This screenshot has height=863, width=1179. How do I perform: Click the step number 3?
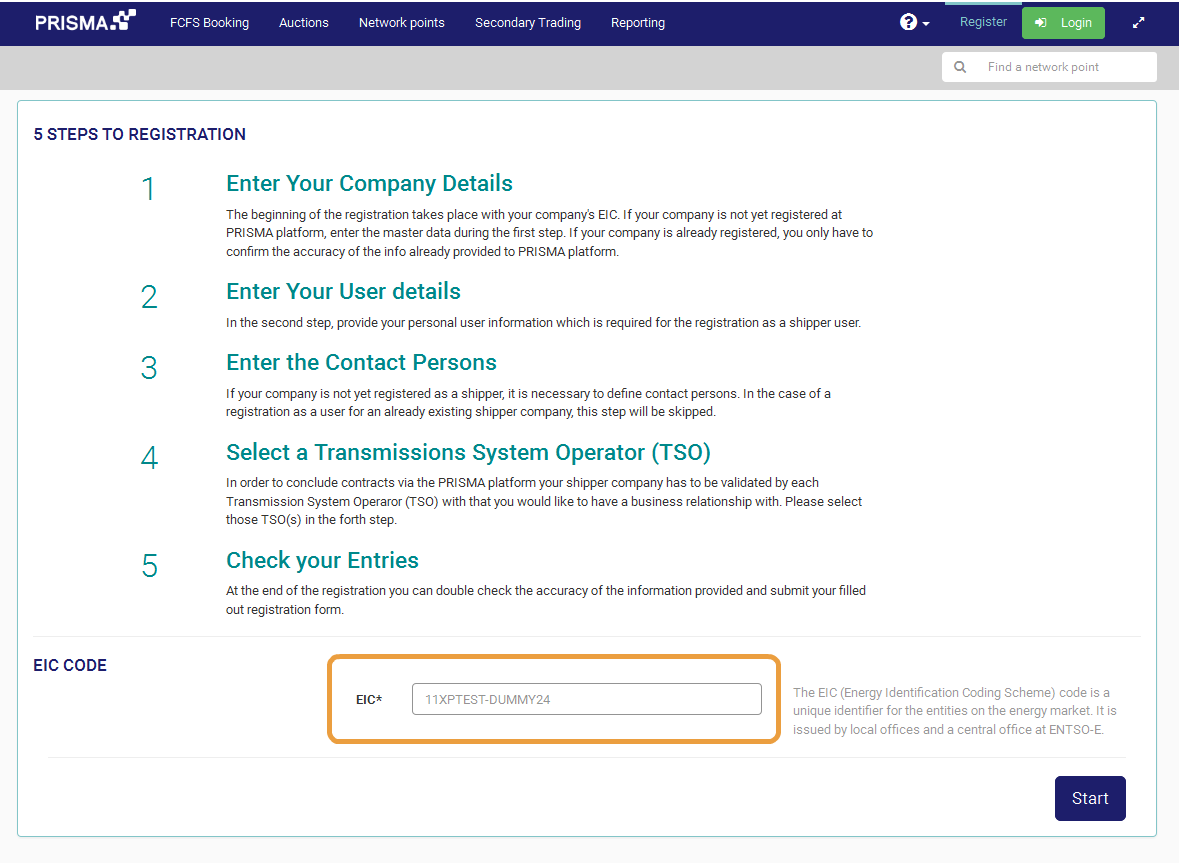click(x=149, y=368)
